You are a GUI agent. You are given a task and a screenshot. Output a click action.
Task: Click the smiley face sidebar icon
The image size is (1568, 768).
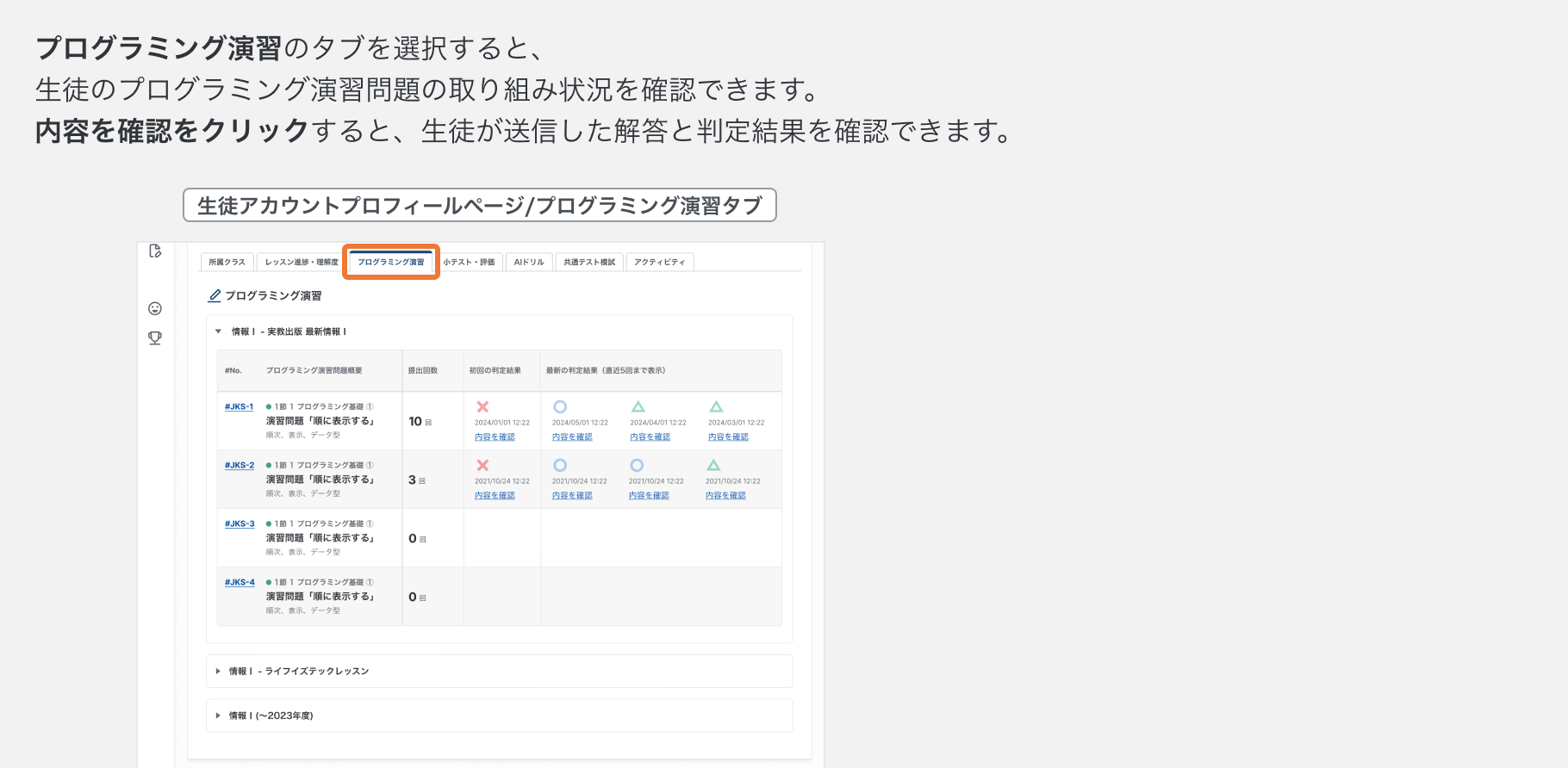coord(155,308)
